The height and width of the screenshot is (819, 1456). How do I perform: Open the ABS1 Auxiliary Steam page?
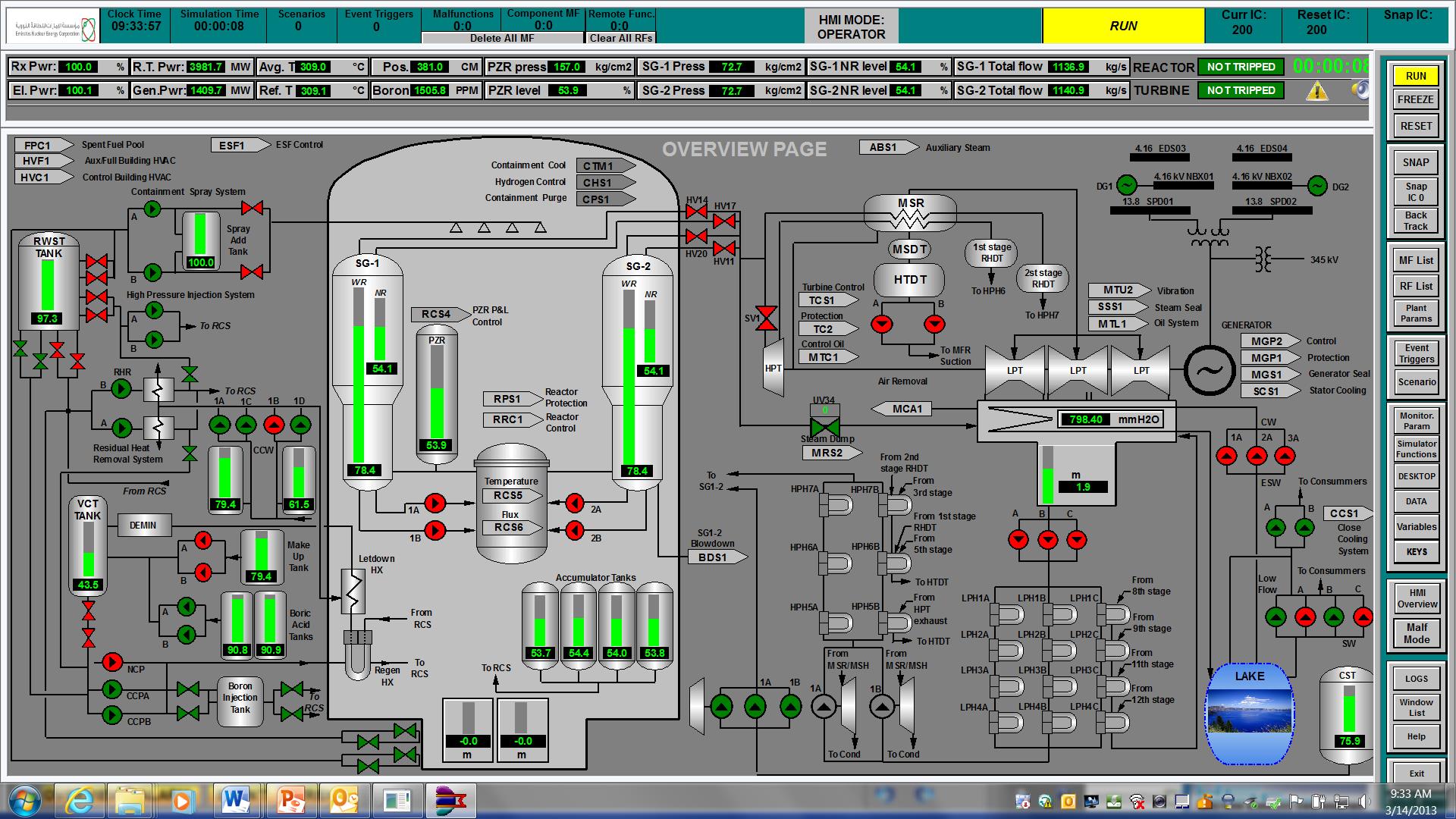[x=889, y=147]
